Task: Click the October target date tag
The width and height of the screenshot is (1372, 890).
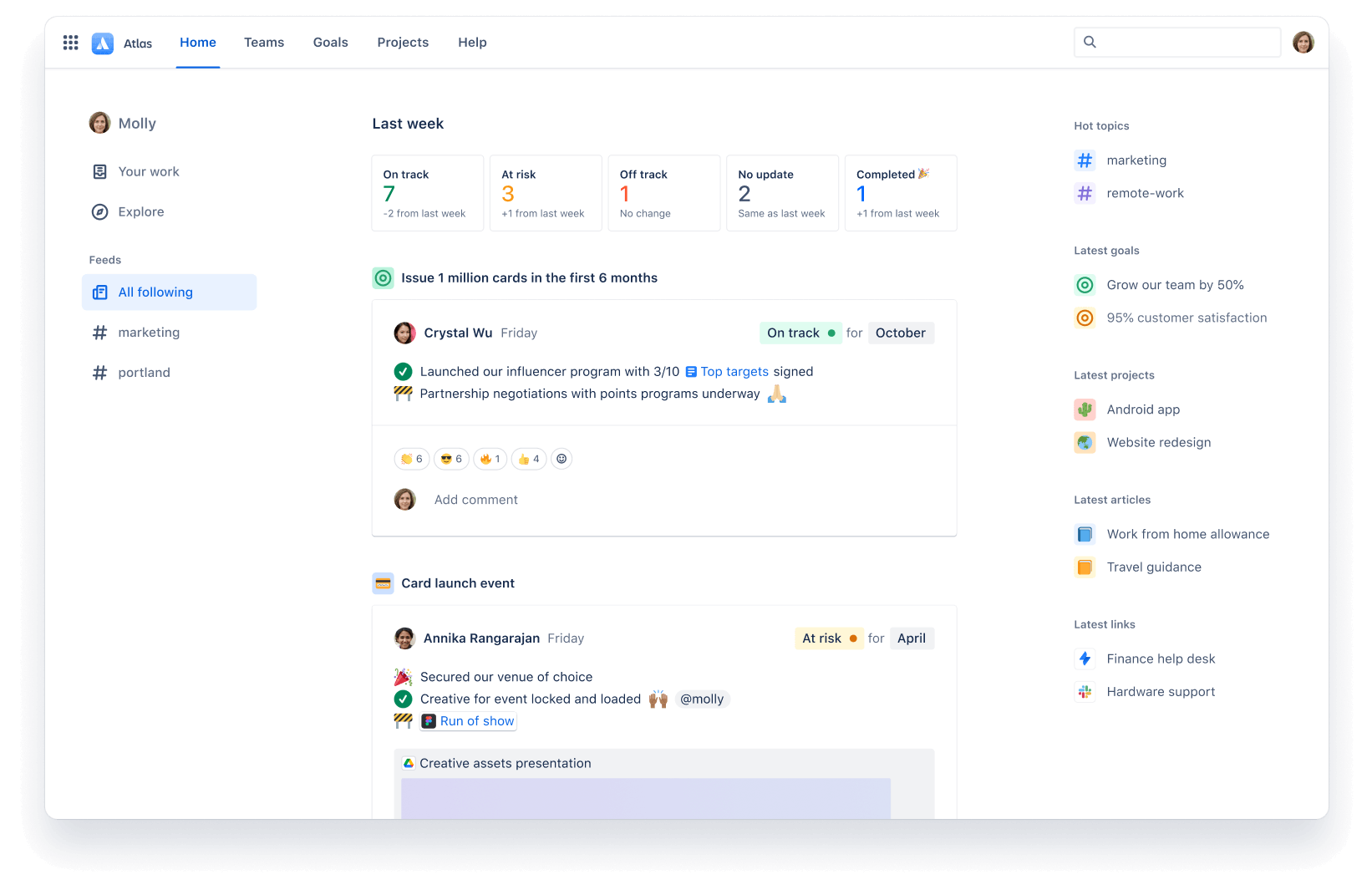Action: click(900, 333)
